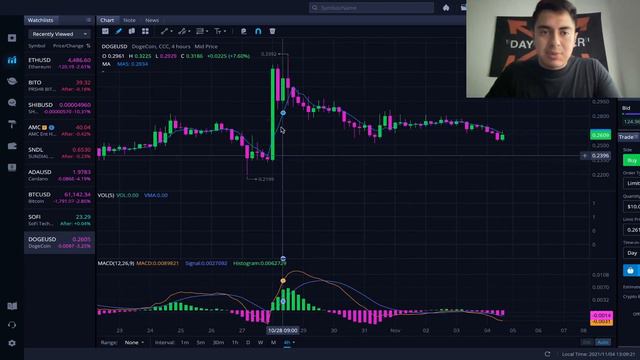
Task: Select the 30m chart interval
Action: tap(218, 342)
